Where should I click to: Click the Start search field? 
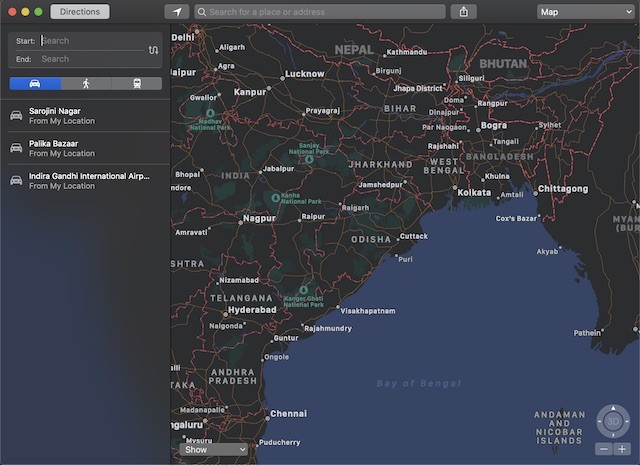click(93, 41)
